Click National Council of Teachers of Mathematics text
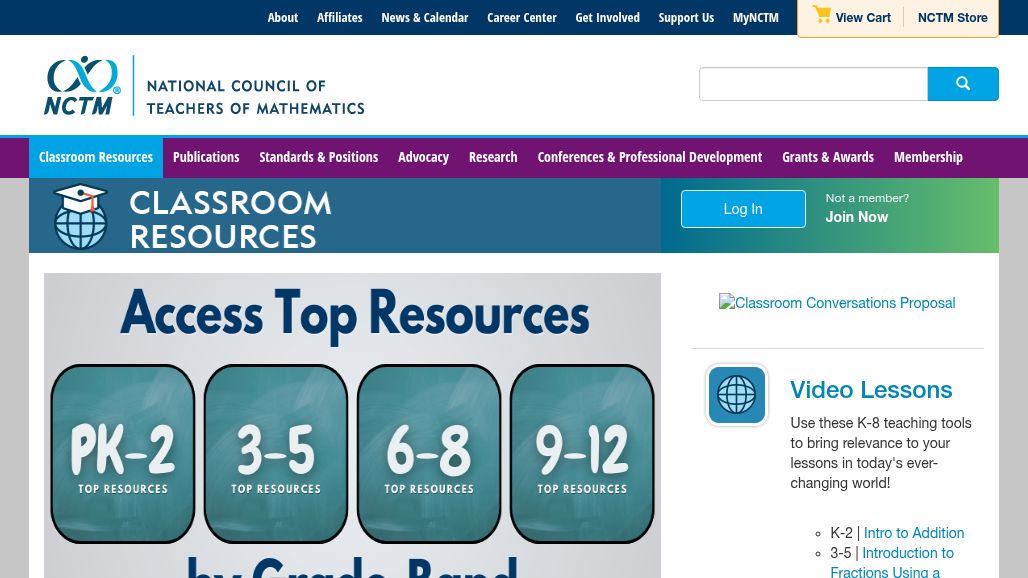This screenshot has height=578, width=1028. click(255, 97)
